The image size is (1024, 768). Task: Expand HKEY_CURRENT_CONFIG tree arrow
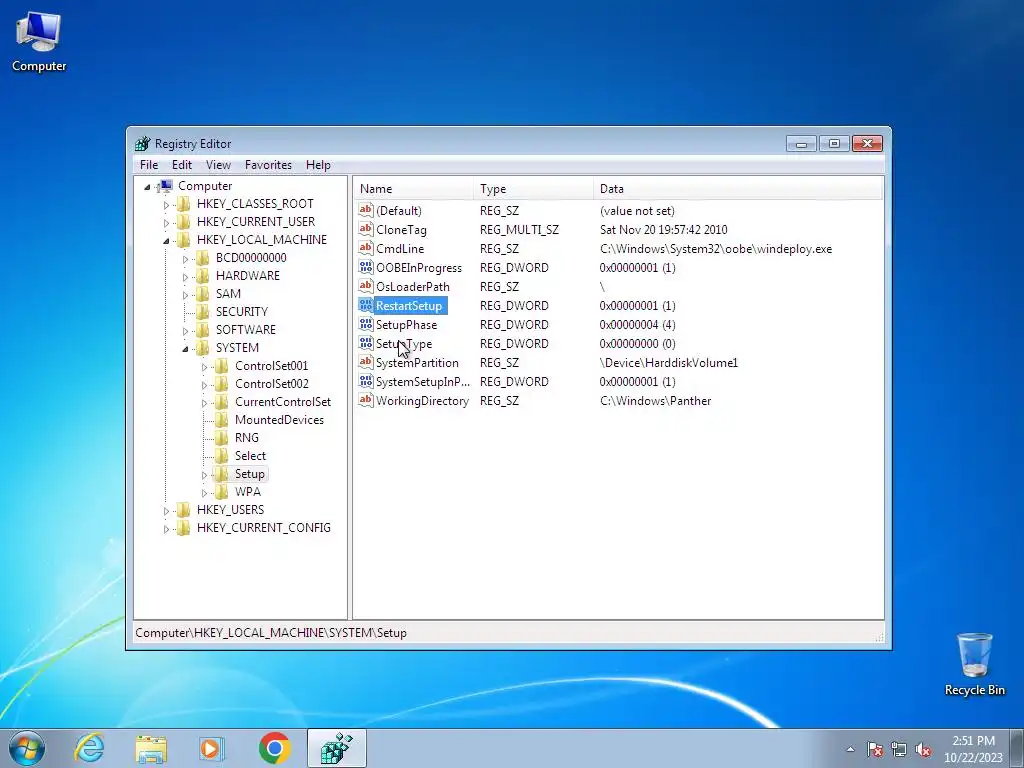[167, 529]
